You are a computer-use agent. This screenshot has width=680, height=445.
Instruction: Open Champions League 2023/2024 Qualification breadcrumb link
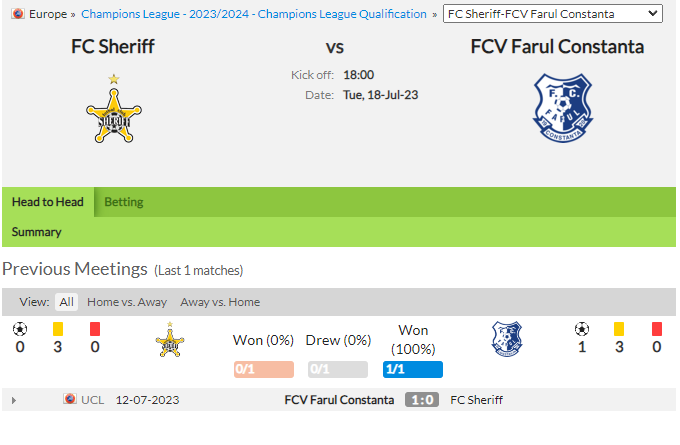tap(254, 14)
